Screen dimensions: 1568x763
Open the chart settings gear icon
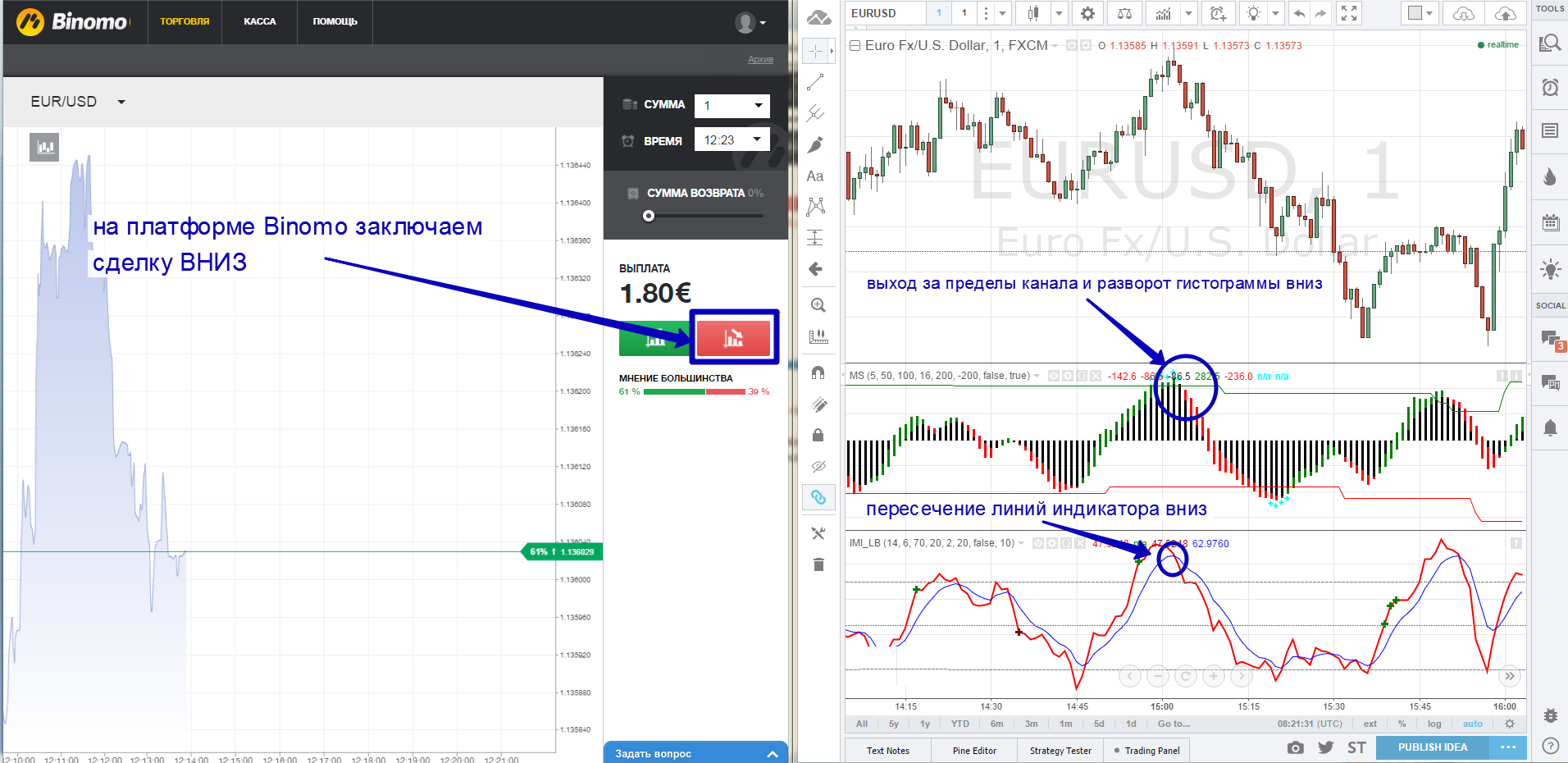click(x=1087, y=13)
